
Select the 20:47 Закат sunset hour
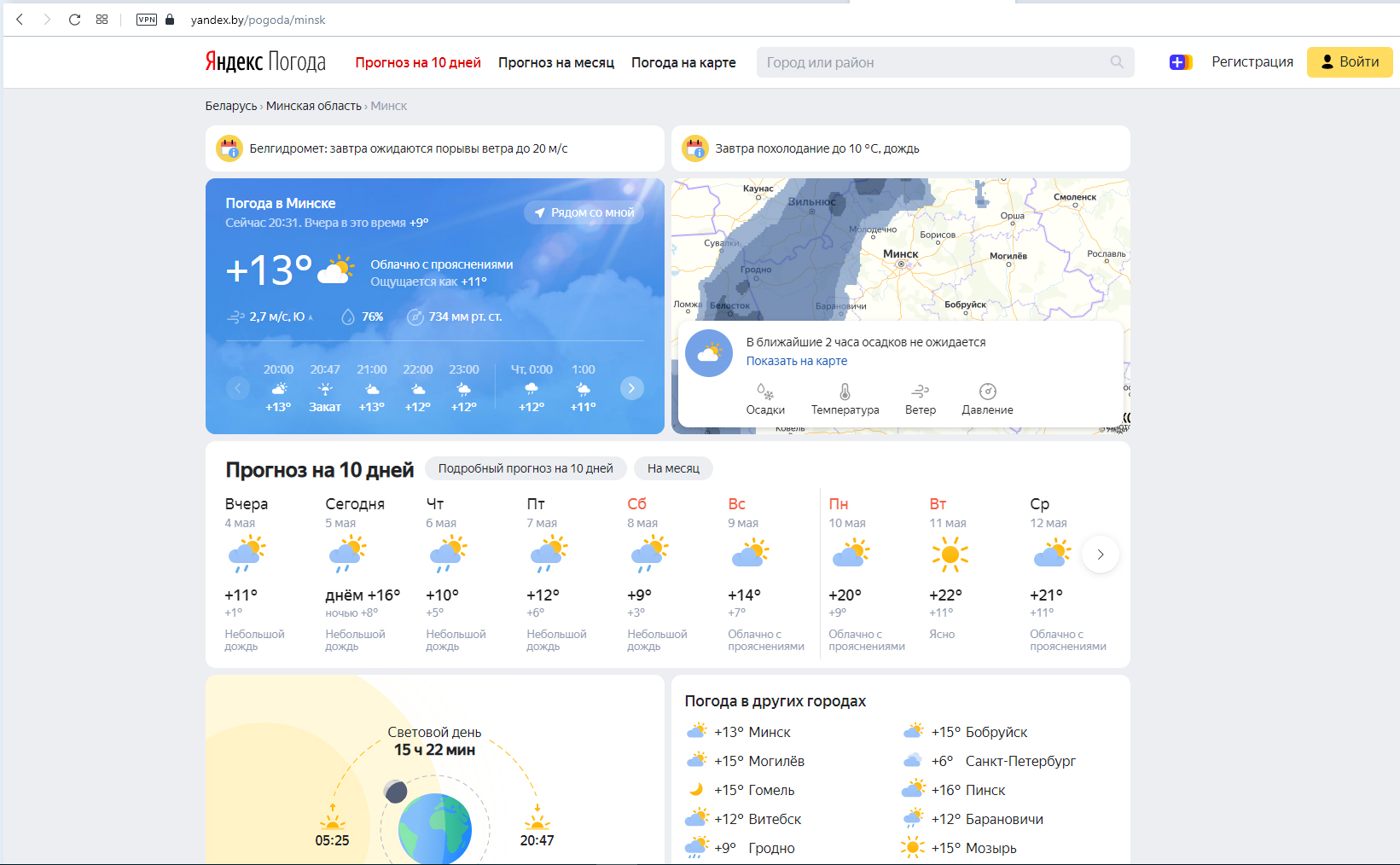coord(325,388)
